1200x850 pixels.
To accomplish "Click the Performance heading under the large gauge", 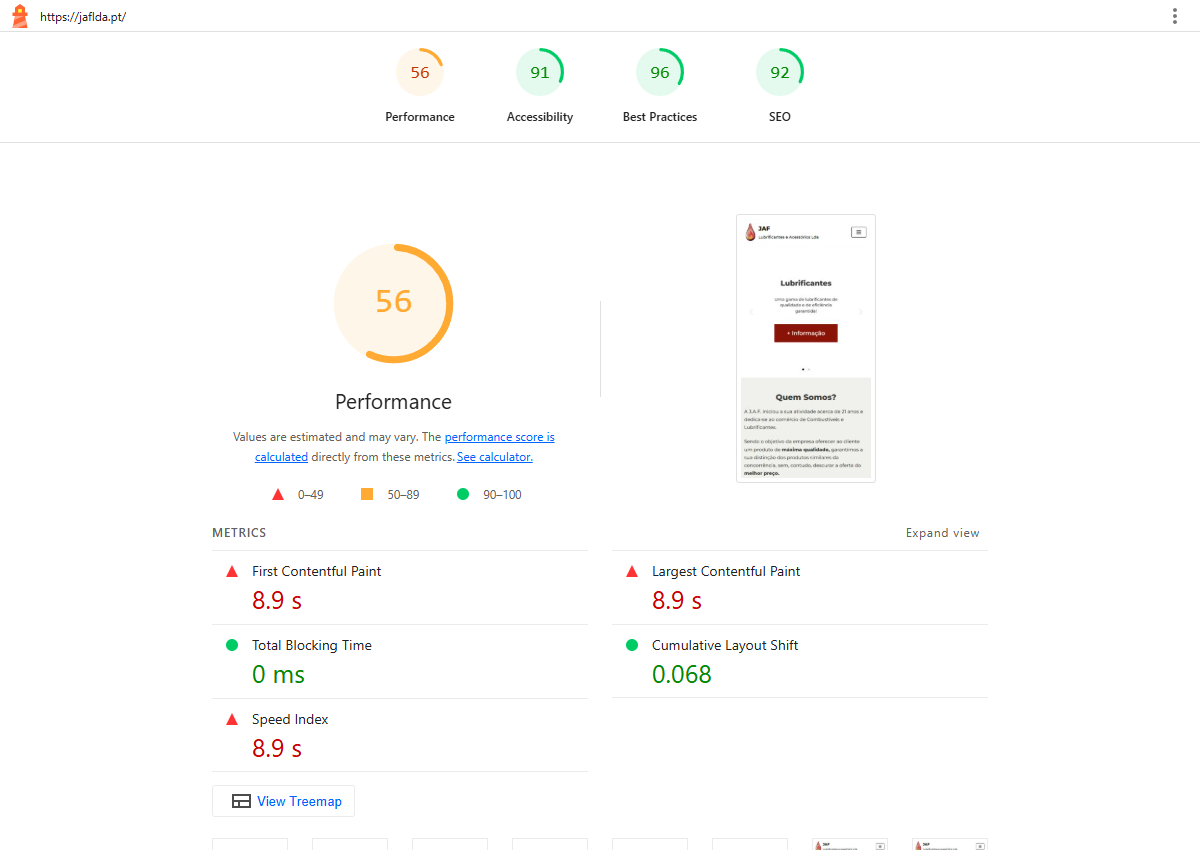I will pyautogui.click(x=393, y=402).
